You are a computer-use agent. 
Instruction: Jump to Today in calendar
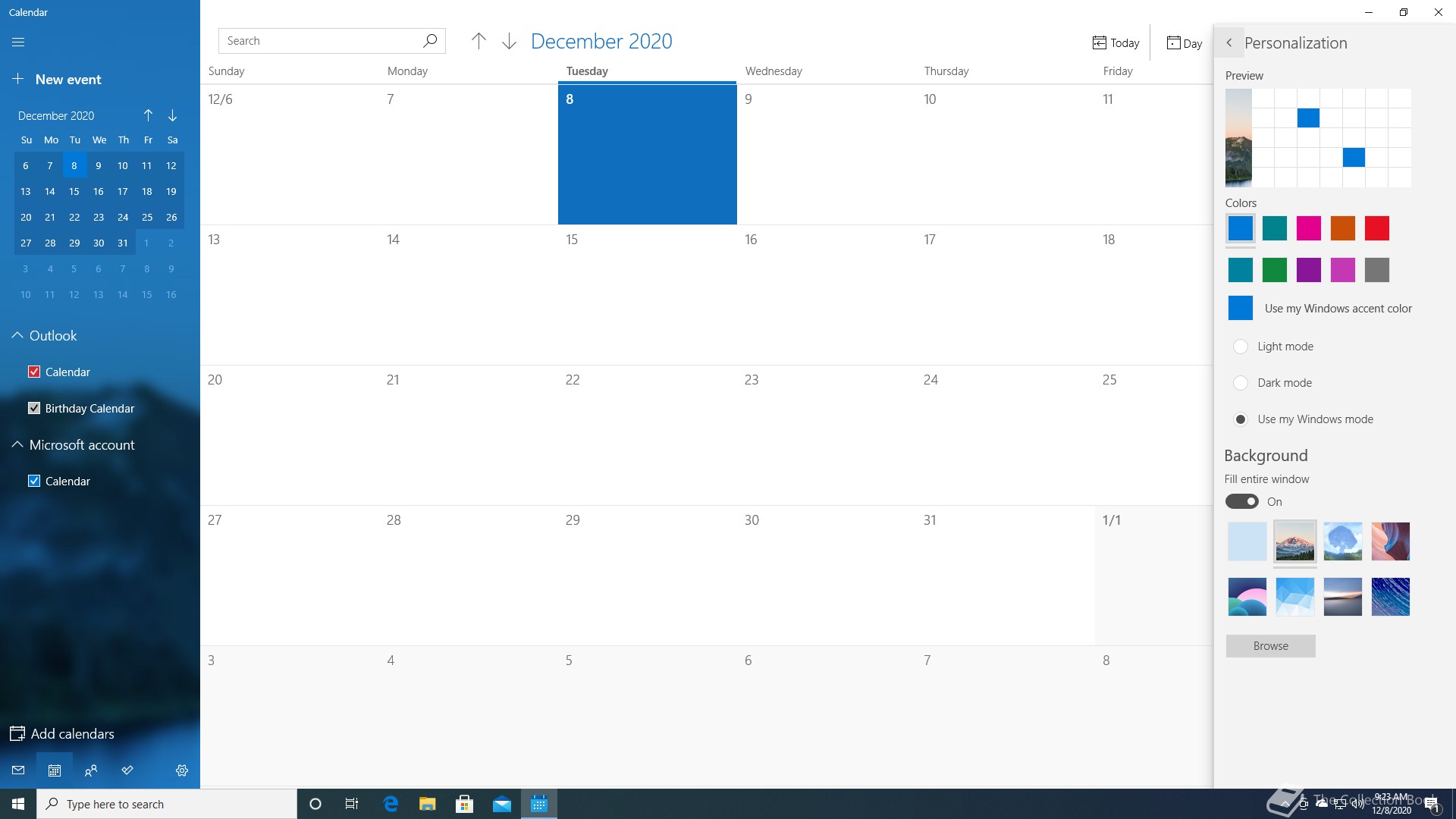[x=1116, y=43]
